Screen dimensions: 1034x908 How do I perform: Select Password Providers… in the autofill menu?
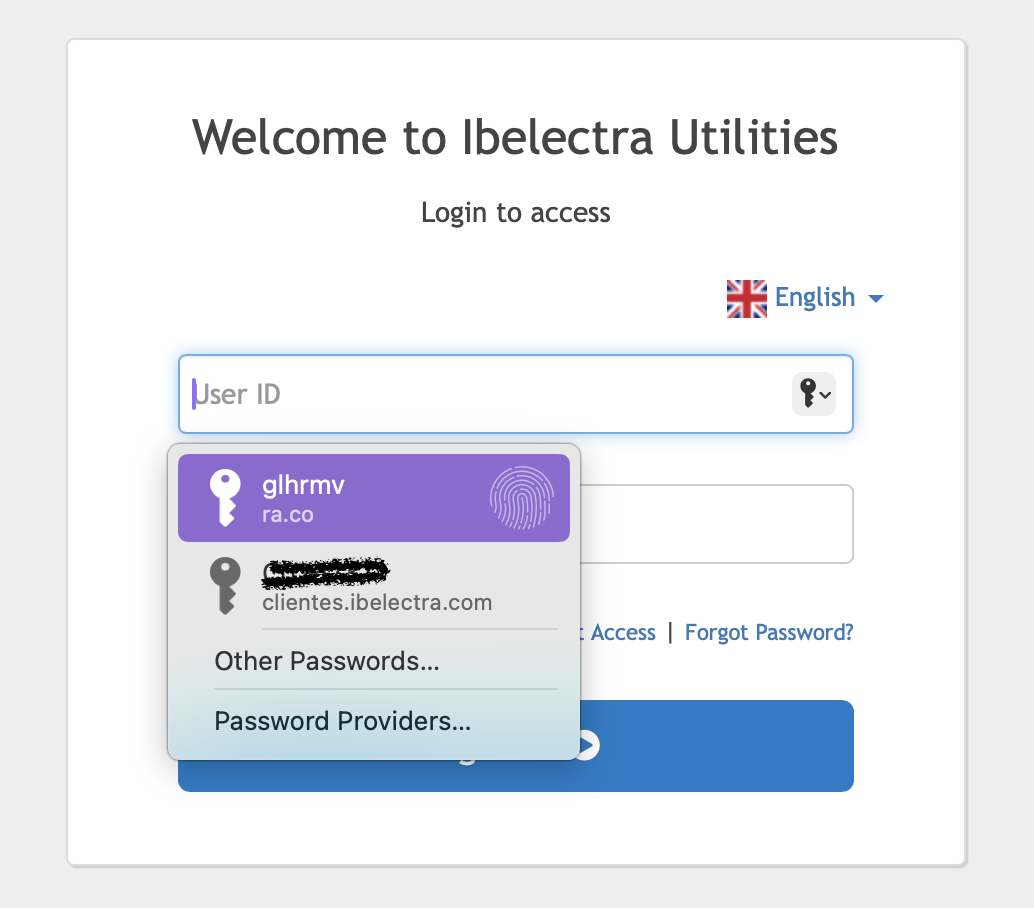[x=342, y=721]
